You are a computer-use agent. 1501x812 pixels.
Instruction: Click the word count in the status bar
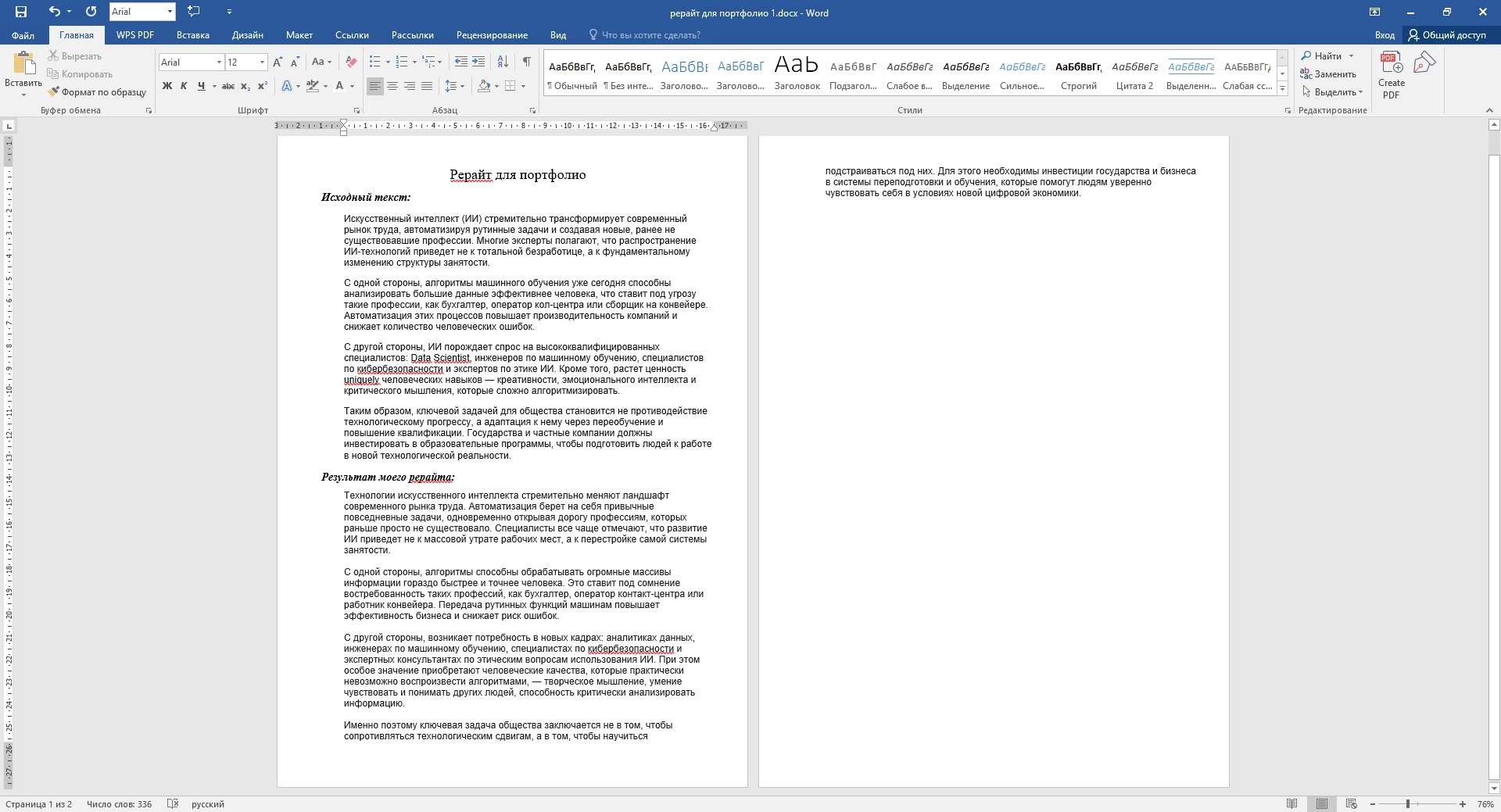point(119,803)
